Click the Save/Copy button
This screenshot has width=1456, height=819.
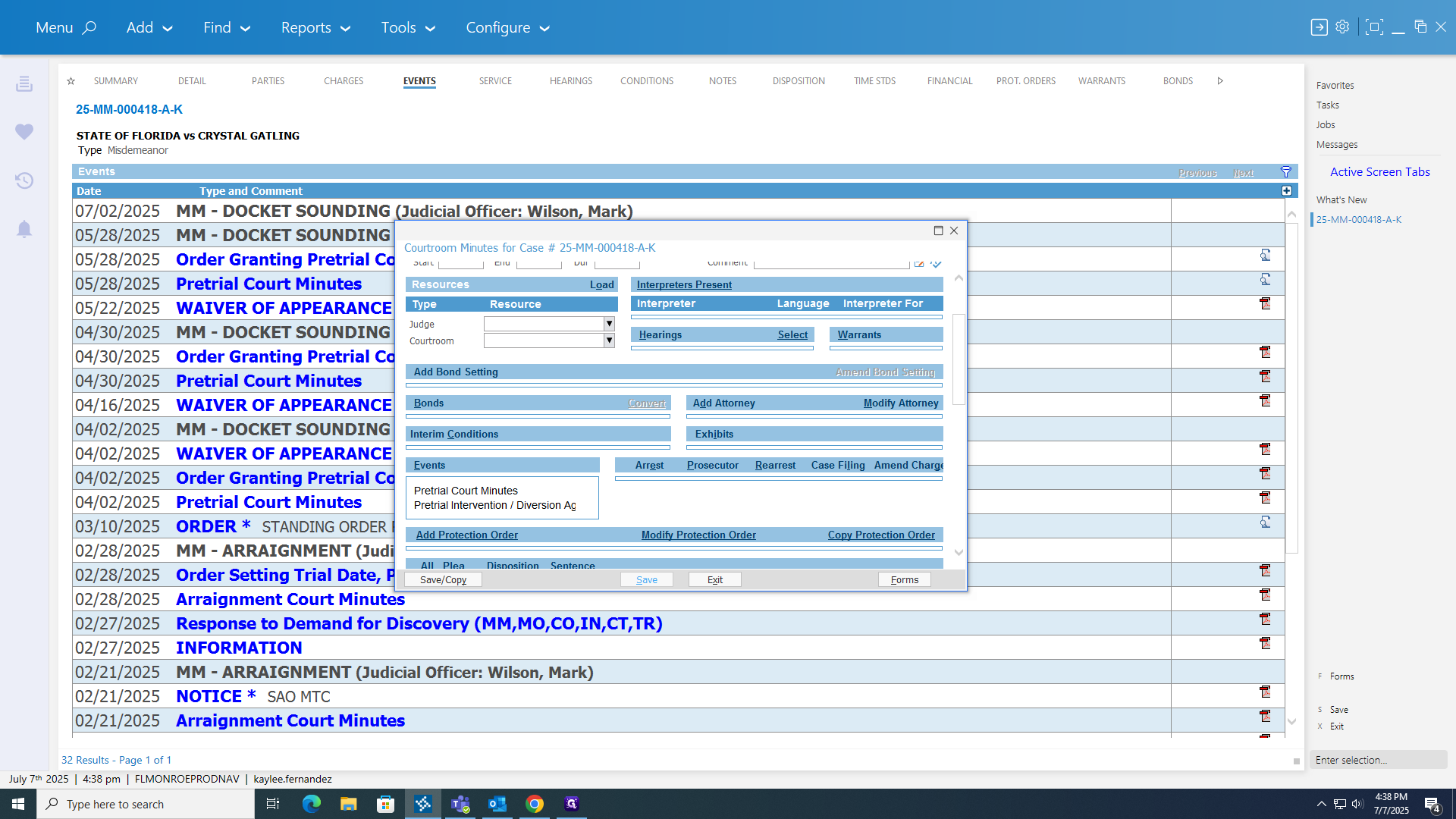(x=444, y=579)
